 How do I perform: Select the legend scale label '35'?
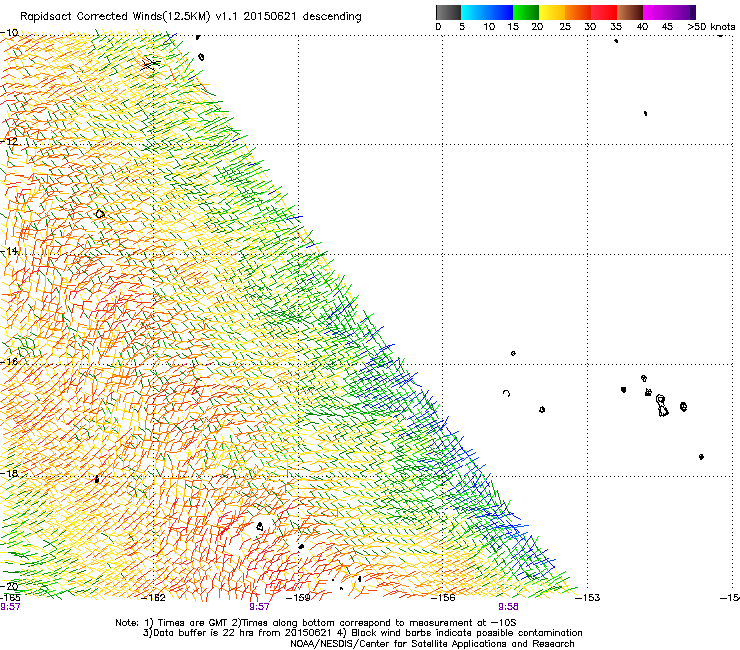click(x=616, y=27)
